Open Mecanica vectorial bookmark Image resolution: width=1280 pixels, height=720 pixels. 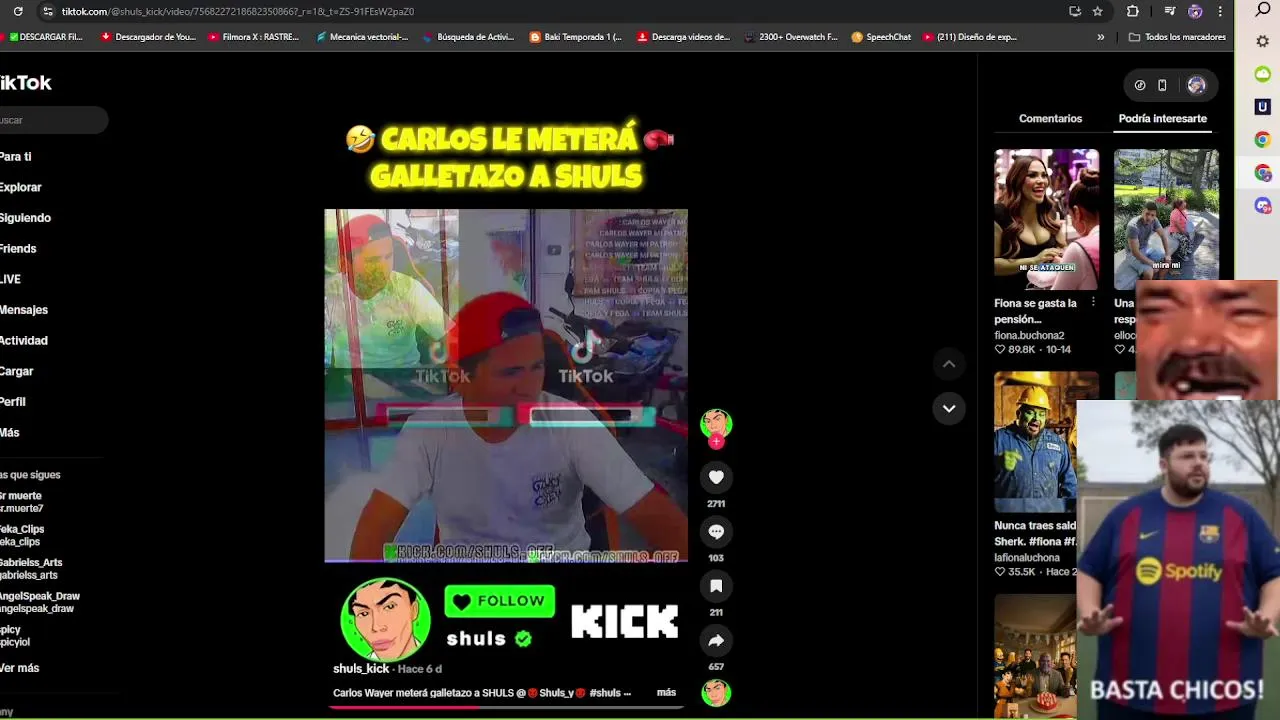pos(362,37)
